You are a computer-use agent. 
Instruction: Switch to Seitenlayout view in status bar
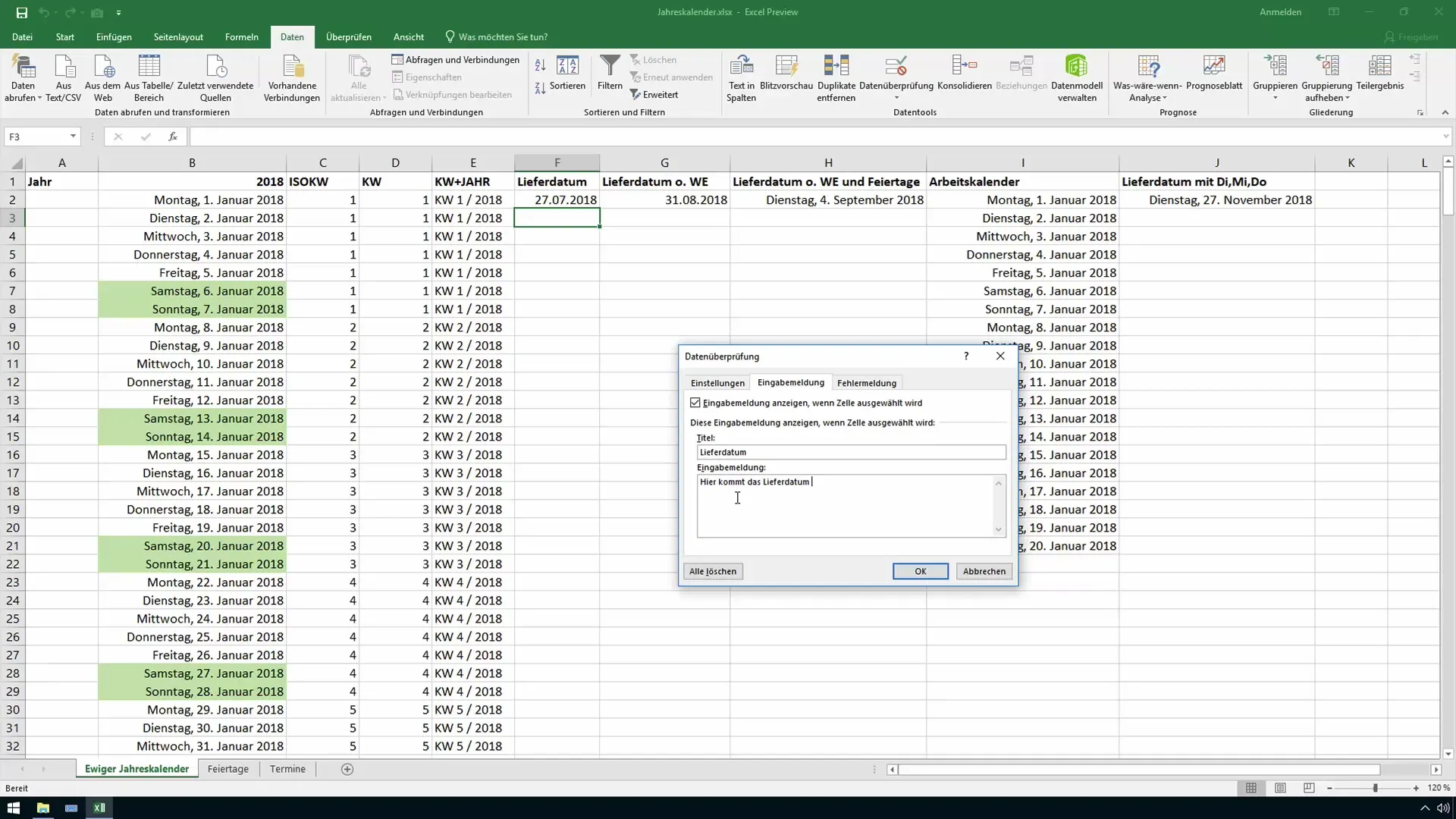tap(1280, 789)
